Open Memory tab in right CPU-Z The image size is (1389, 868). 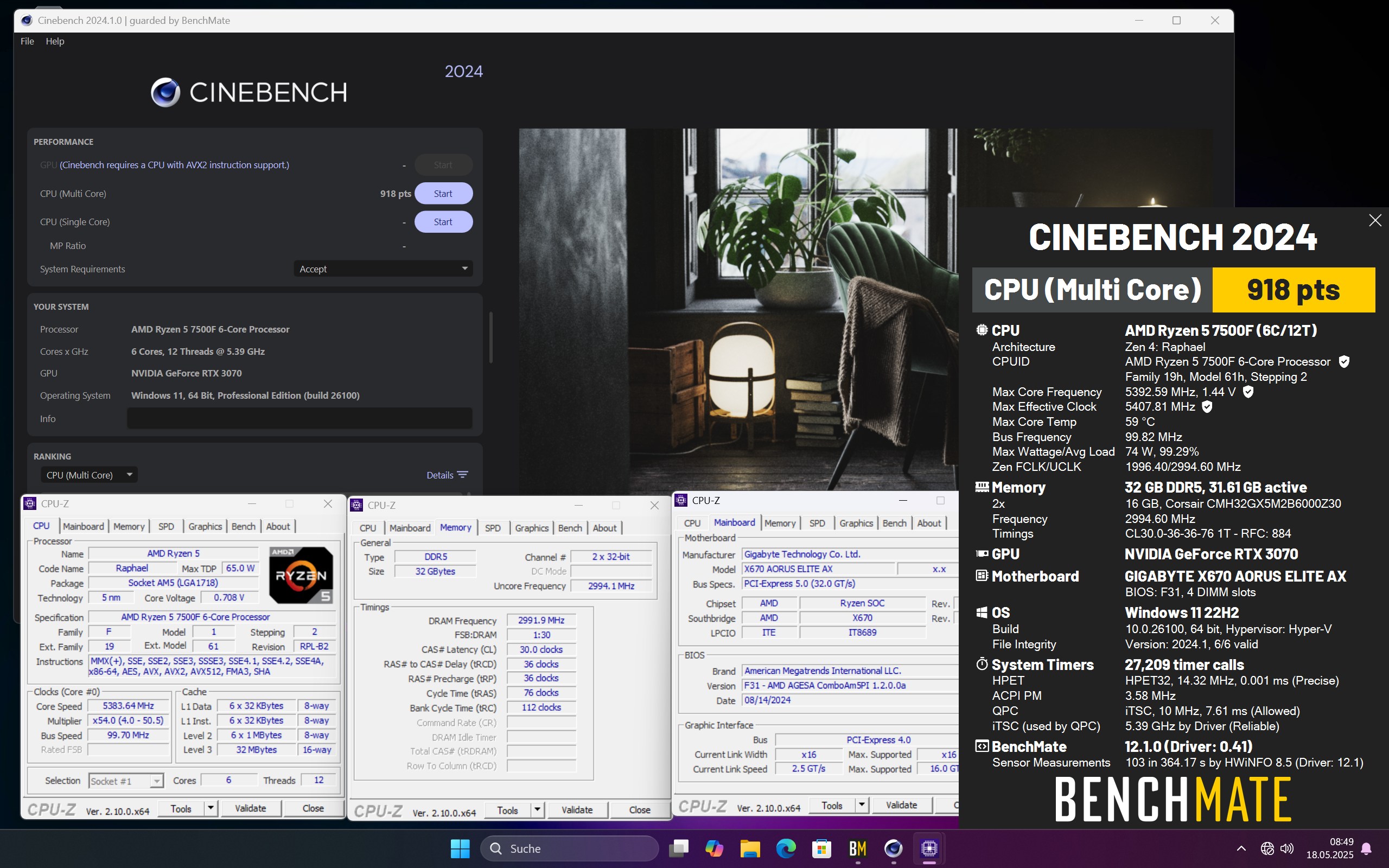click(x=780, y=523)
